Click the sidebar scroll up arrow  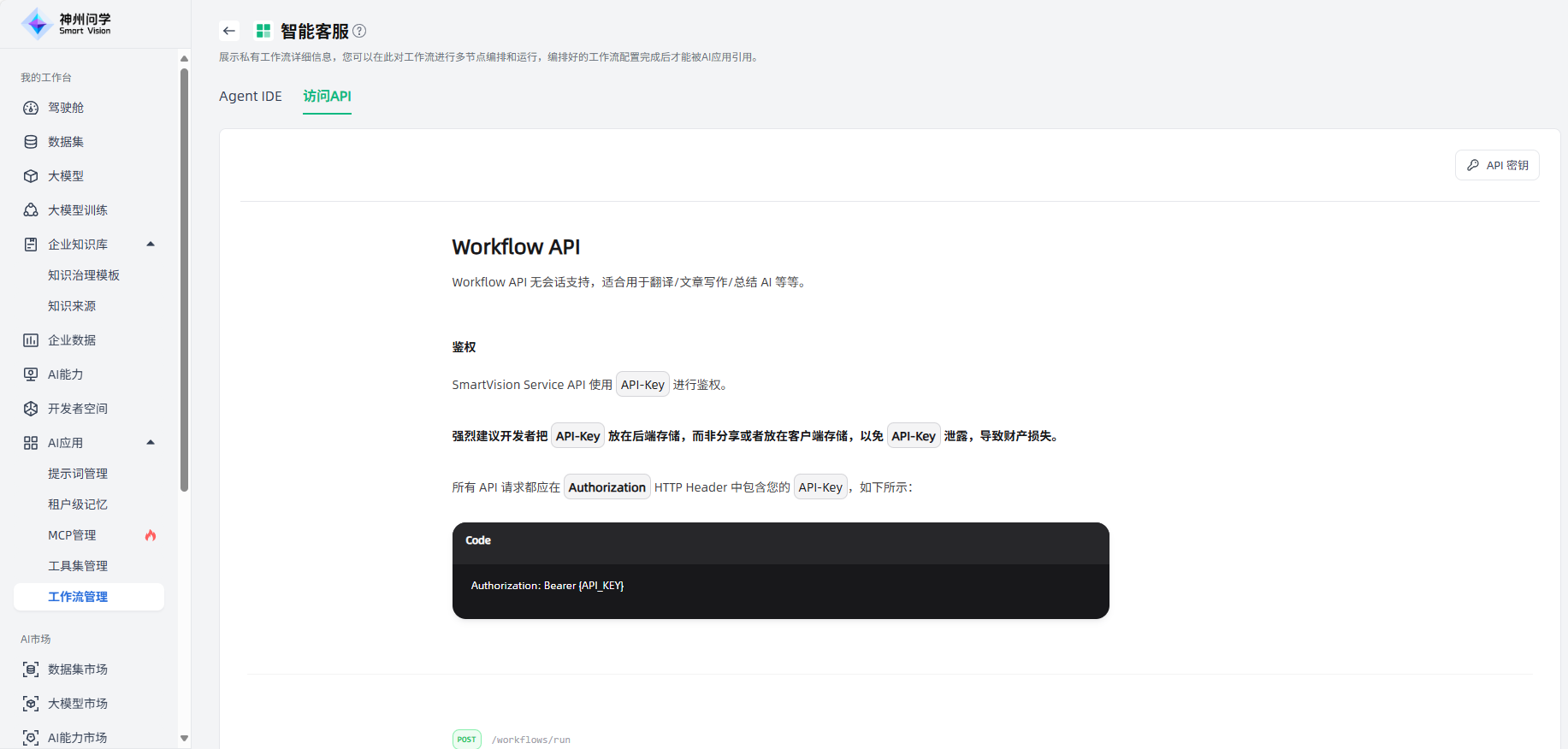click(184, 58)
